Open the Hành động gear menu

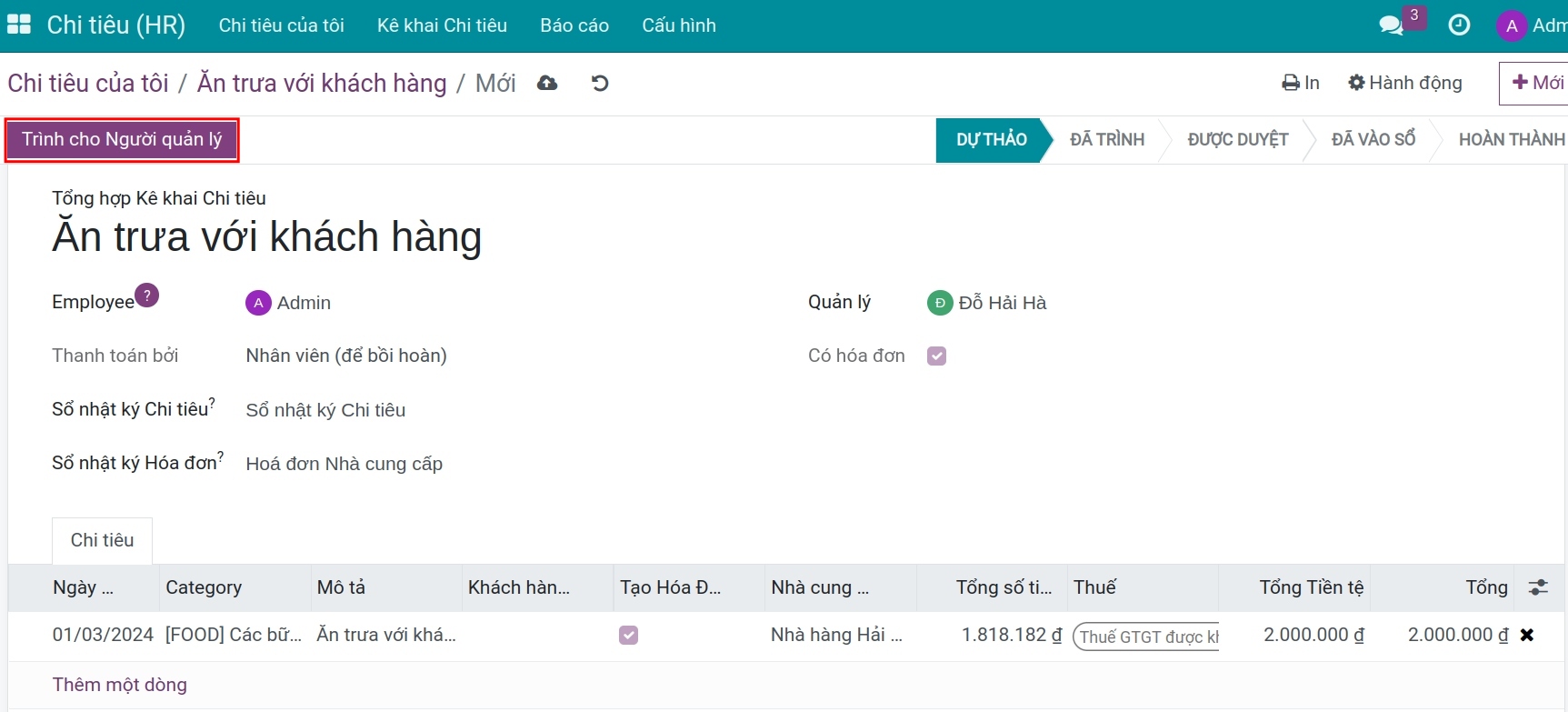click(1405, 83)
